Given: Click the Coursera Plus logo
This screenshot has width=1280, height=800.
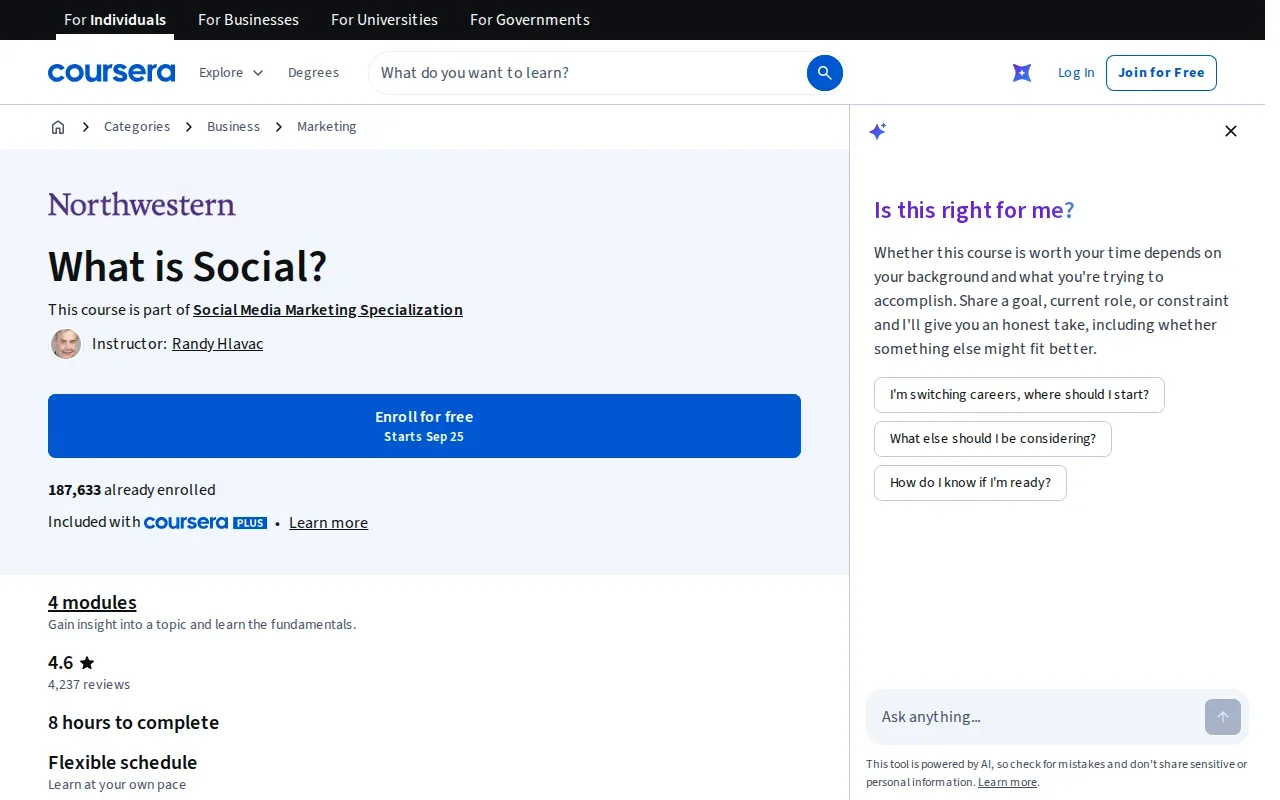Looking at the screenshot, I should (205, 523).
